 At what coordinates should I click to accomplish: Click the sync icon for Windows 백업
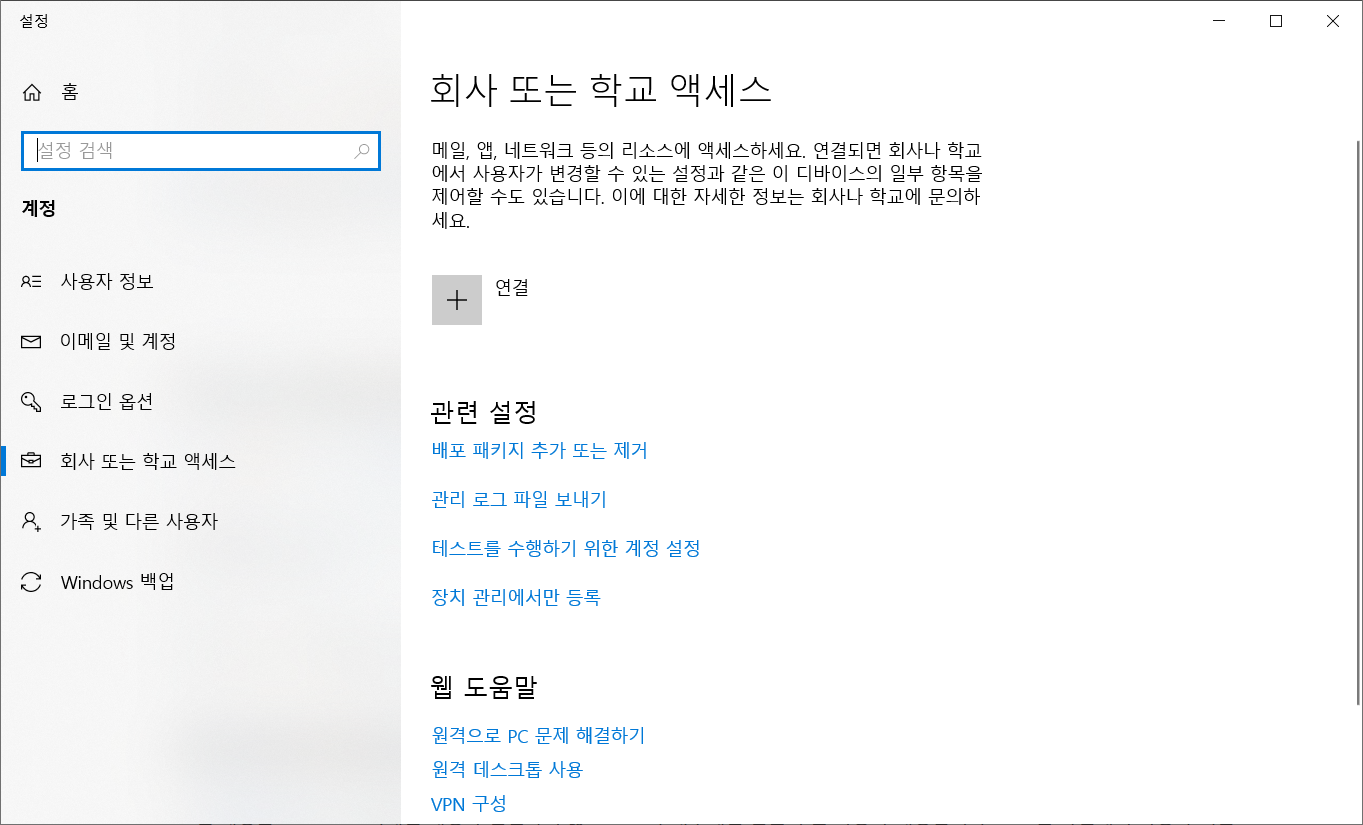(32, 582)
